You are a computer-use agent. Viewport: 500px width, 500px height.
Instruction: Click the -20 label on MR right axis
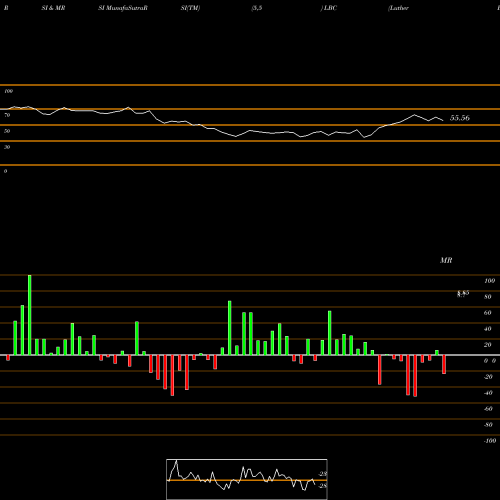[x=488, y=377]
